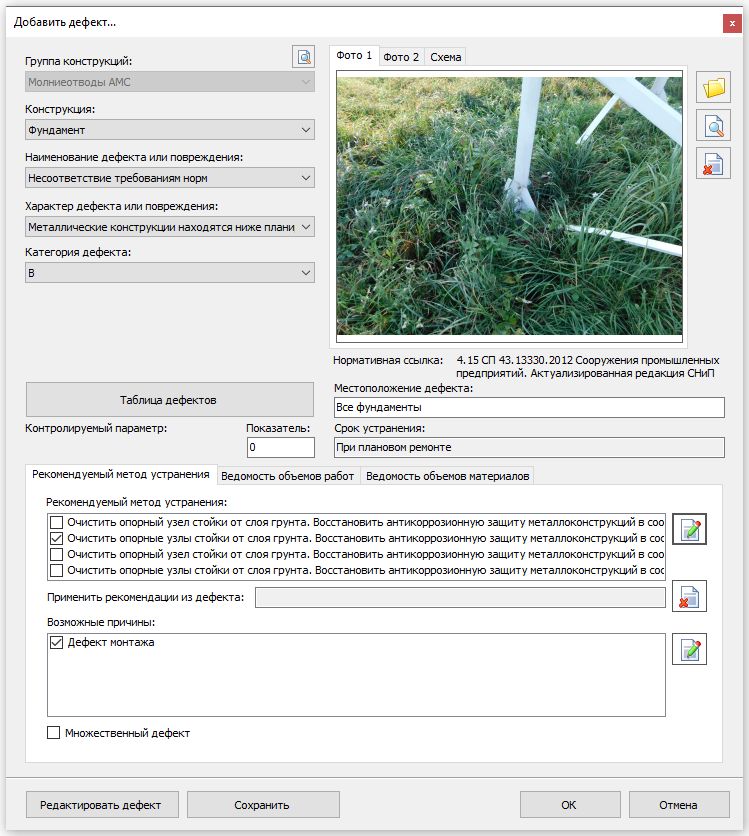Click the Нормативная ссылка reference text
The width and height of the screenshot is (749, 836).
pos(587,367)
